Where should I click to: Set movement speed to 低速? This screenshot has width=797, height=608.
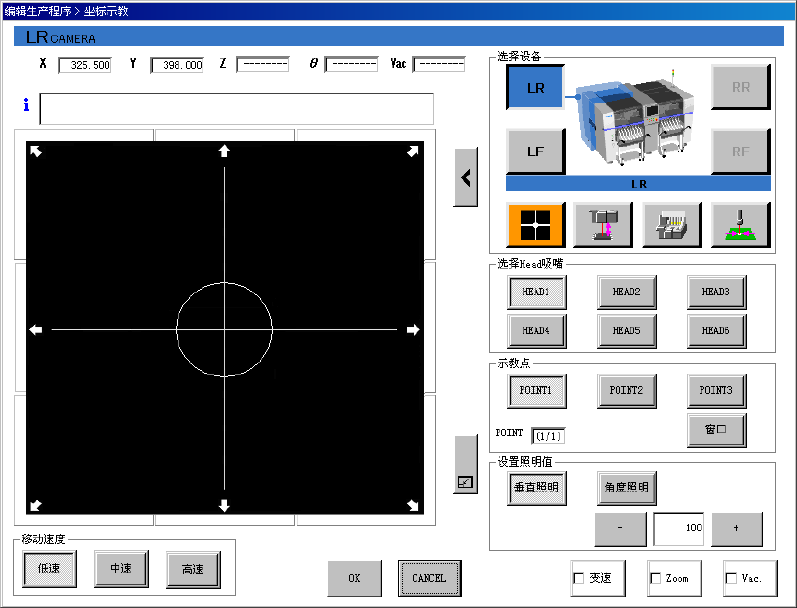(x=49, y=569)
